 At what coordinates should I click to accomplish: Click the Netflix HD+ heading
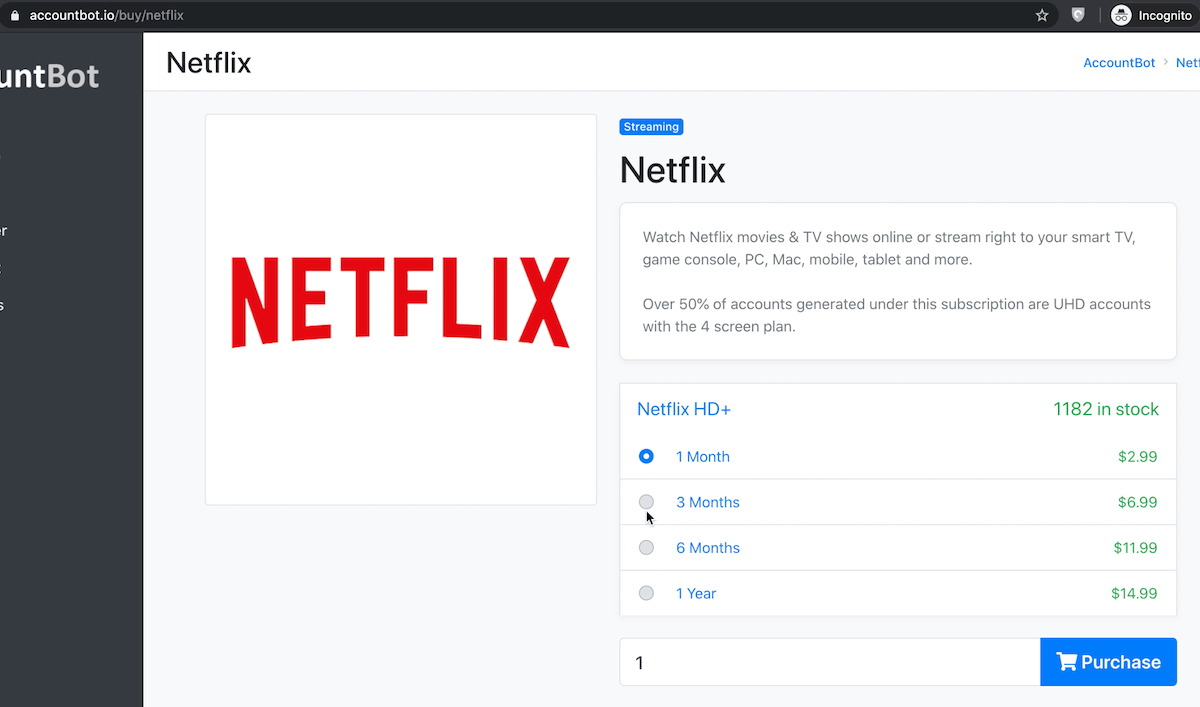coord(684,409)
